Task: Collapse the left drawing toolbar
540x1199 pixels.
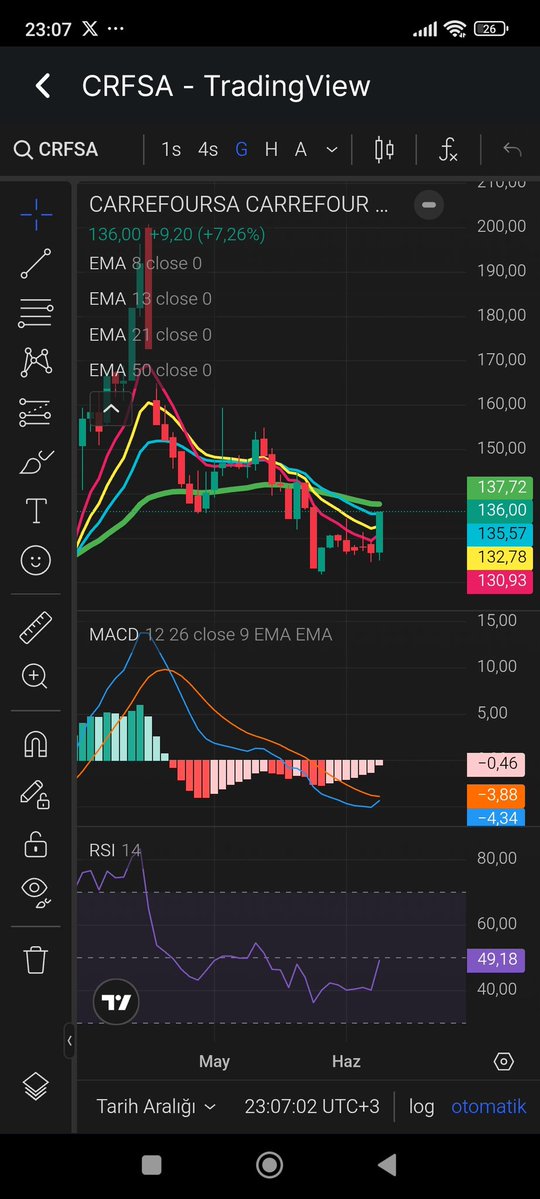Action: point(70,1040)
